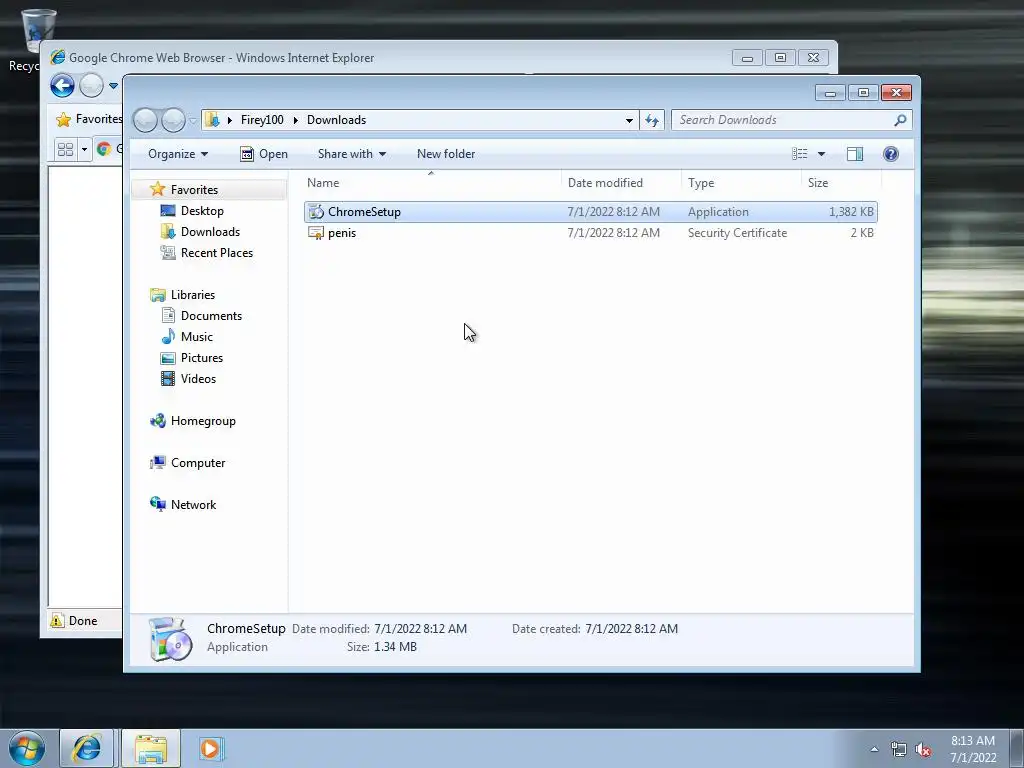Select Homegroup in navigation pane

click(x=203, y=421)
